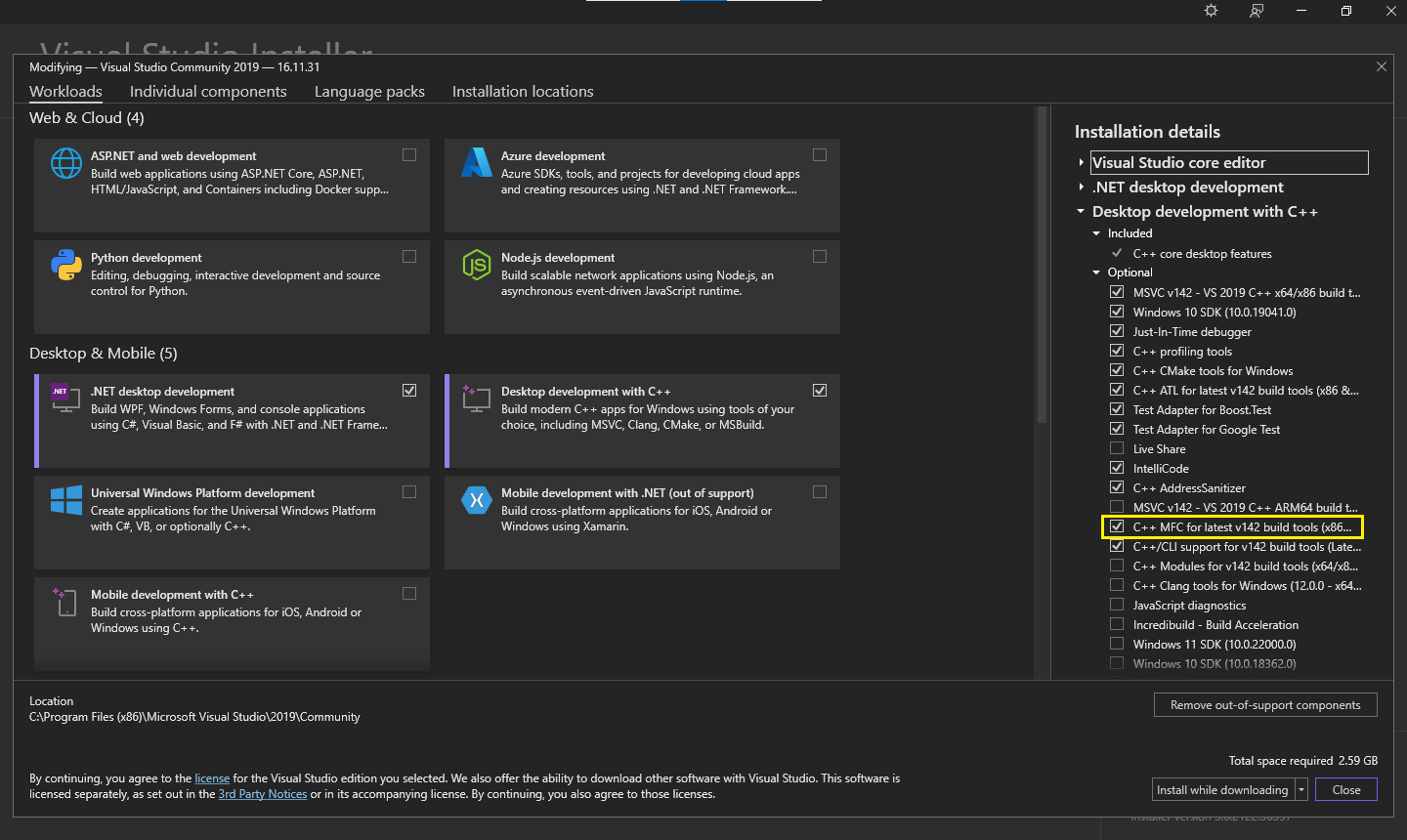Click workloads list vertical scrollbar
Viewport: 1407px width, 840px height.
coord(1042,265)
